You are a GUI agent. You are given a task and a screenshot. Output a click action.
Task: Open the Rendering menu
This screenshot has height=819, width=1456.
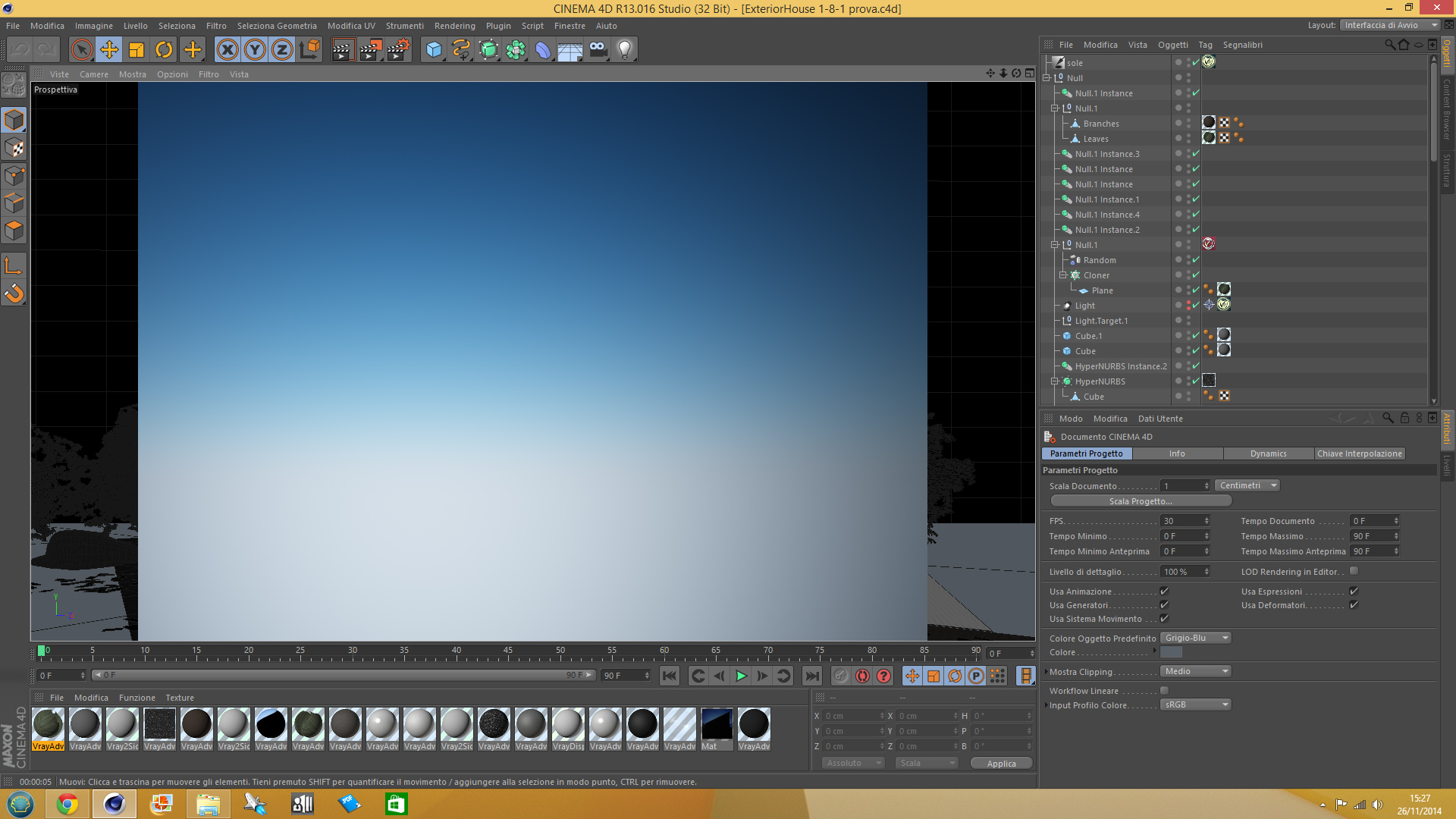coord(454,26)
